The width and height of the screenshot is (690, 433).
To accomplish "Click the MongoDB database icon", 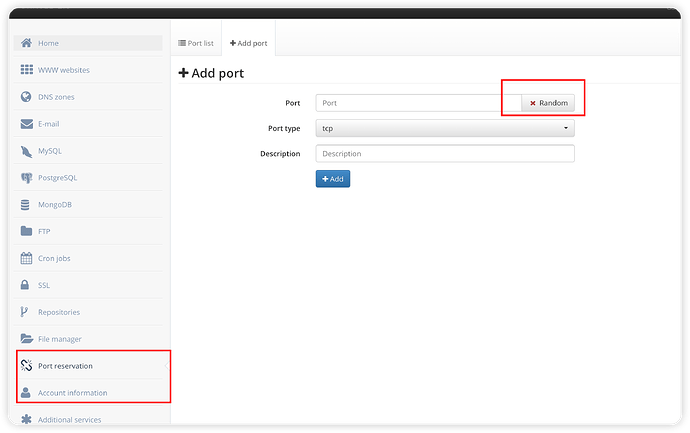I will 25,205.
